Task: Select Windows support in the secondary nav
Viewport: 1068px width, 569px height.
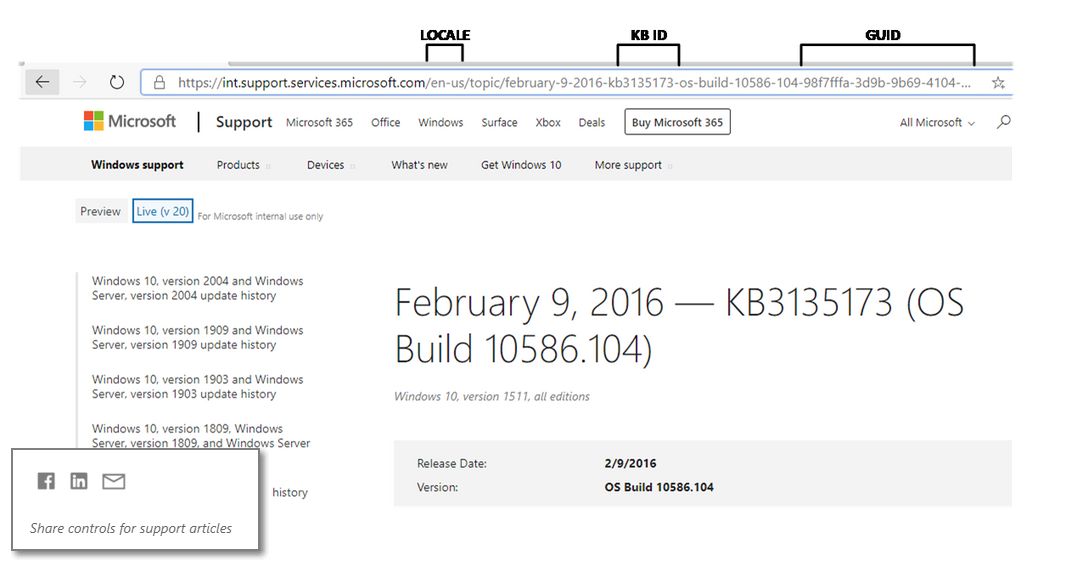Action: pos(137,165)
